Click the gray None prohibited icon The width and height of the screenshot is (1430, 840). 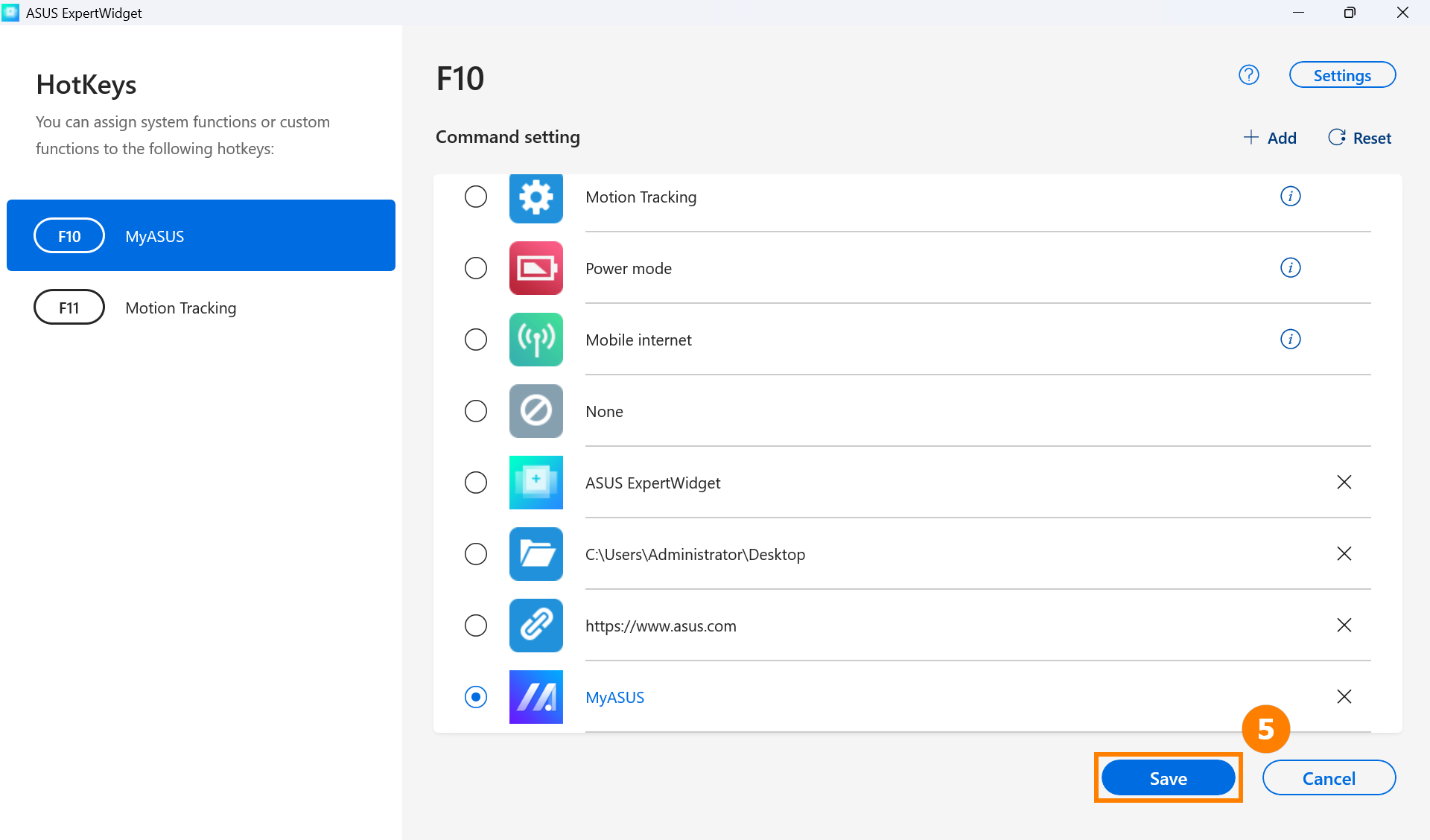536,411
